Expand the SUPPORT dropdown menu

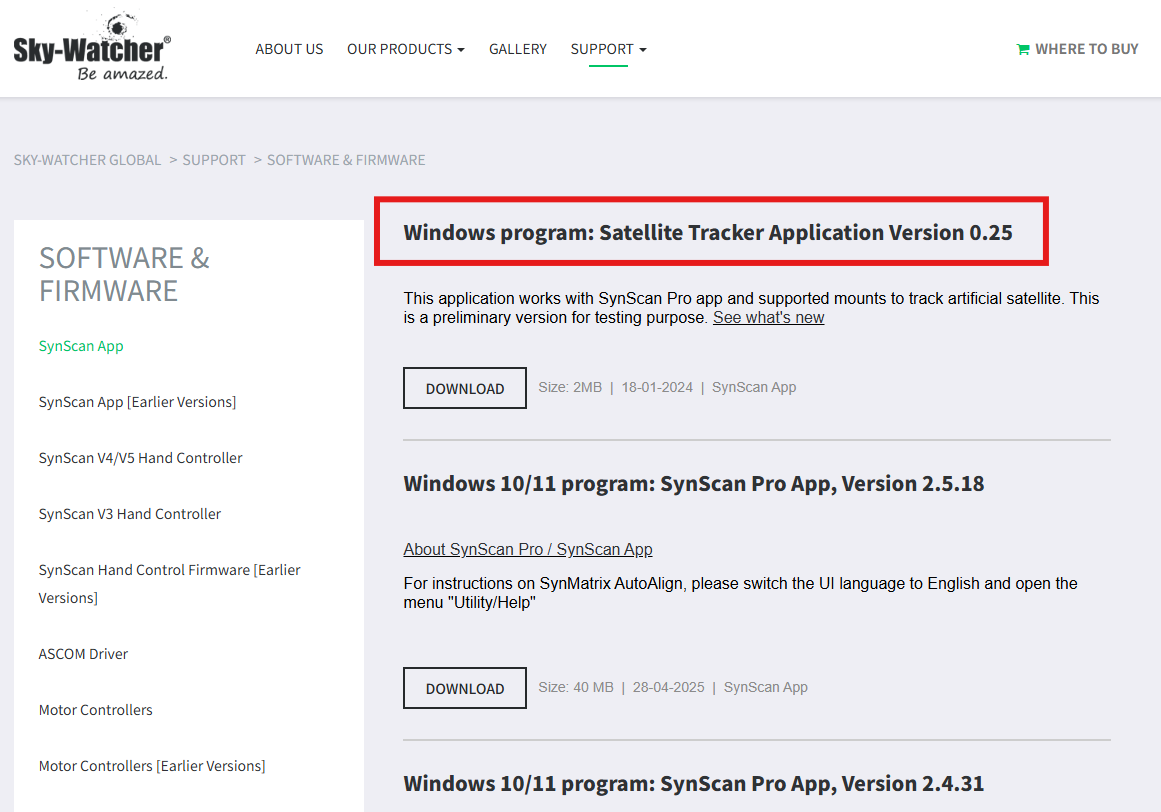coord(609,49)
